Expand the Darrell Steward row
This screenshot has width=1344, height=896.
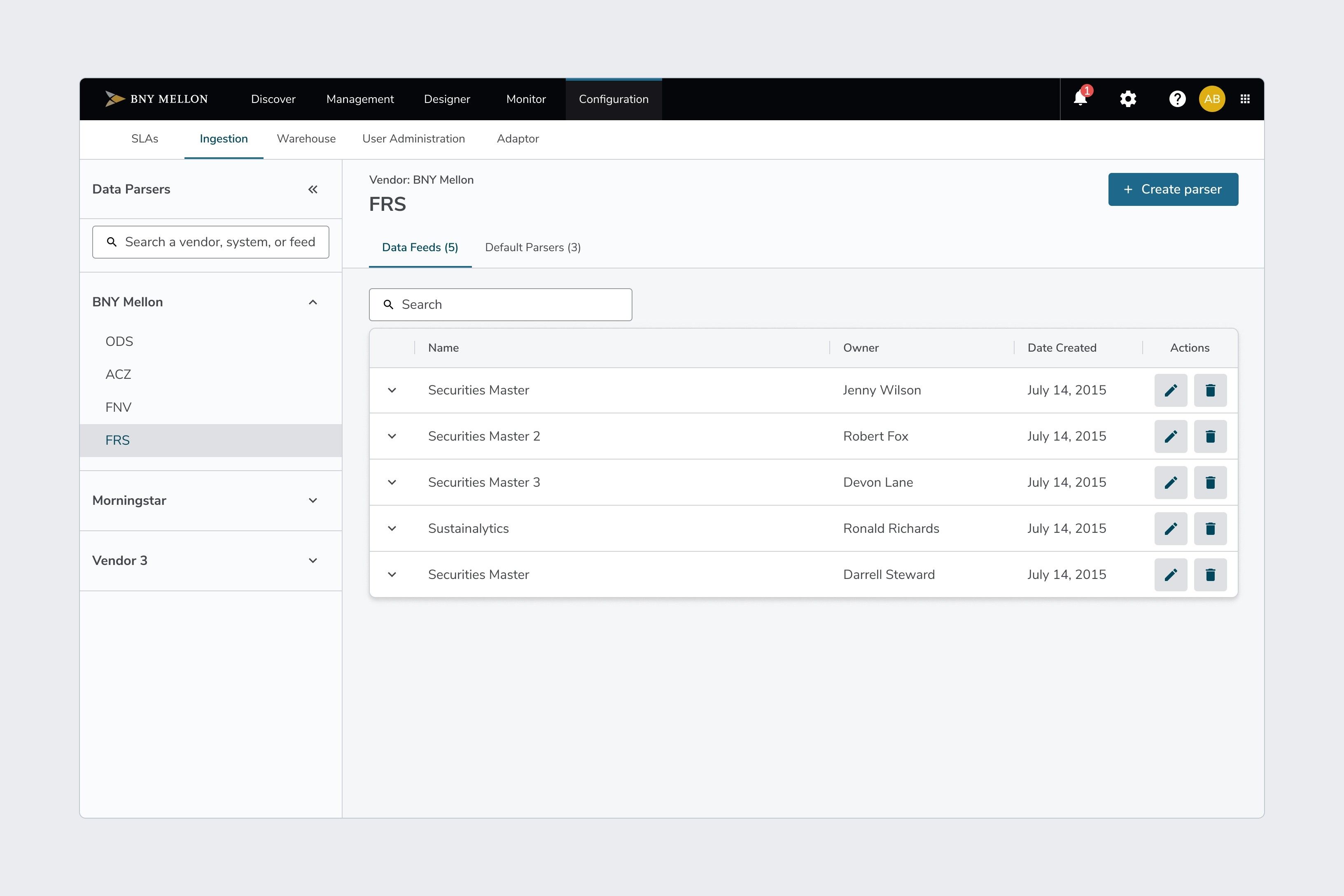tap(392, 575)
